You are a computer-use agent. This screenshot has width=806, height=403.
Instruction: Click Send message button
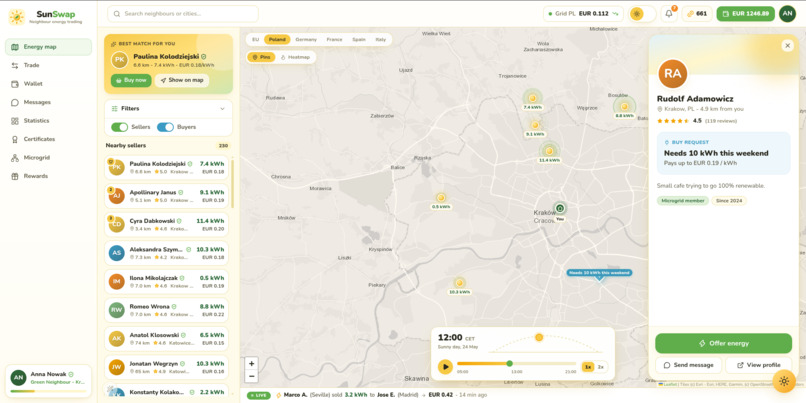[688, 365]
